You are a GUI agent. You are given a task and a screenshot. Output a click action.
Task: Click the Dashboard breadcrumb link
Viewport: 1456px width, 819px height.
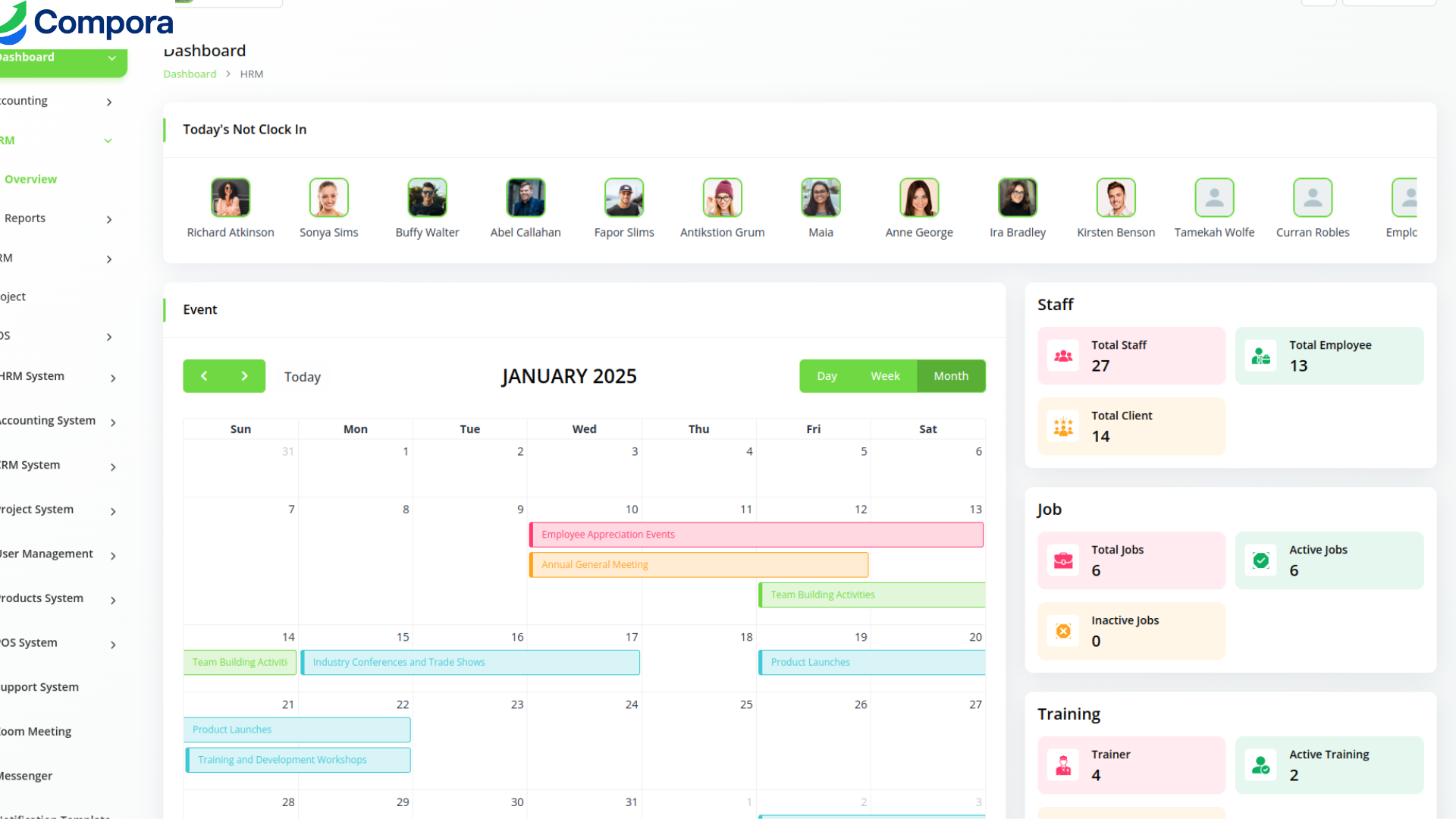[190, 74]
